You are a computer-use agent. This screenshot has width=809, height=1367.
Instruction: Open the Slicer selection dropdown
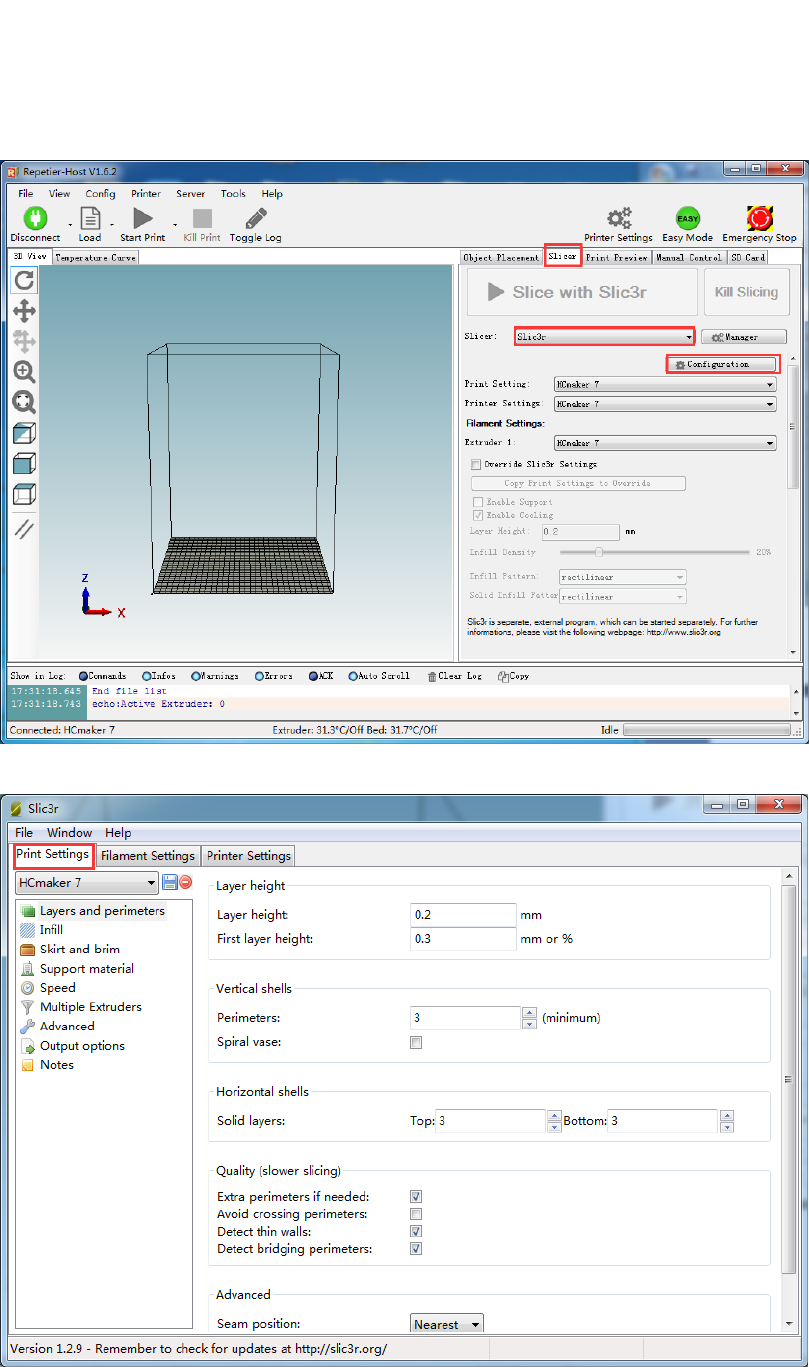pyautogui.click(x=604, y=337)
